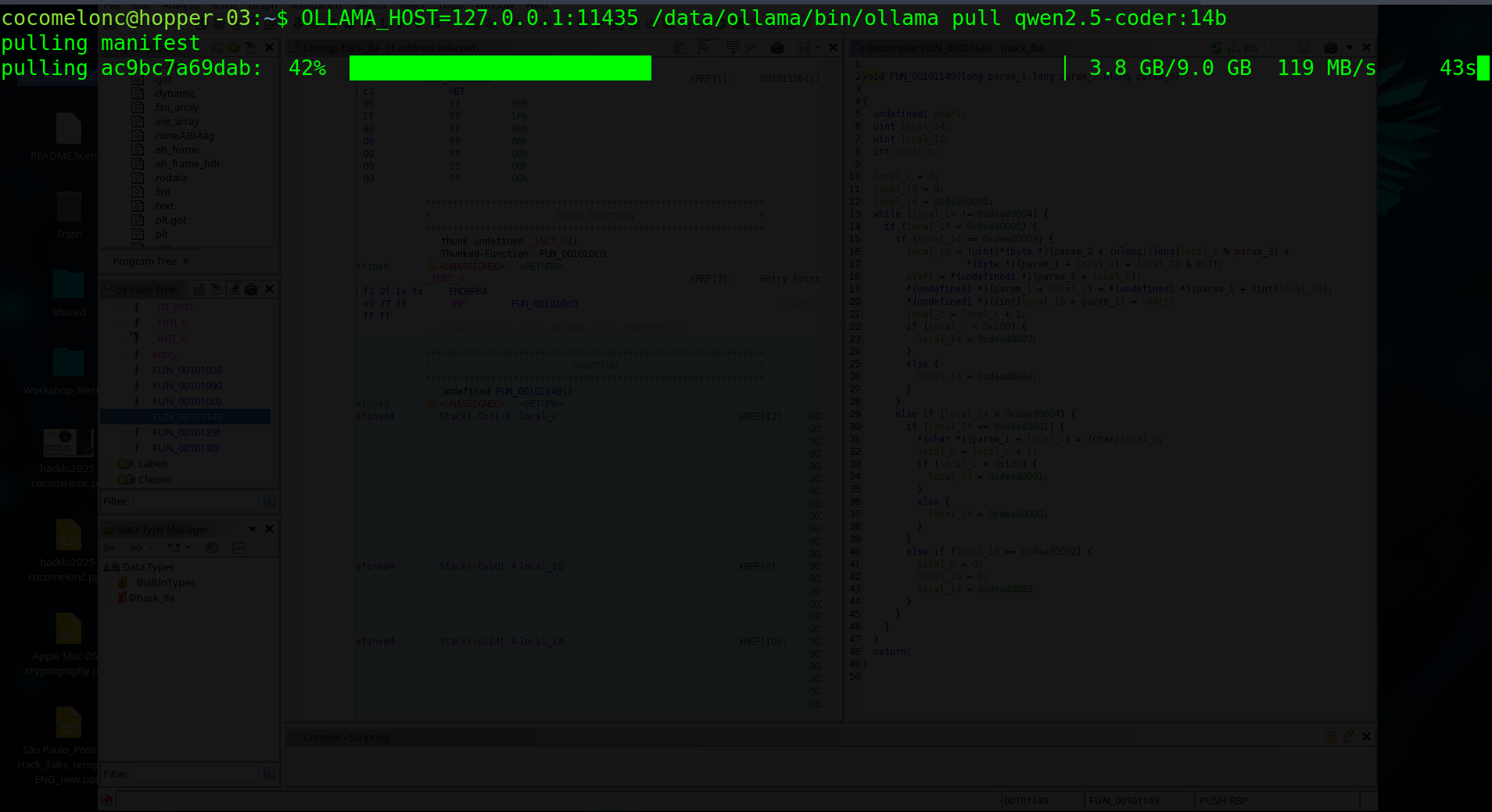This screenshot has height=812, width=1492.
Task: Focus the Symbol Tree filter field
Action: click(195, 502)
